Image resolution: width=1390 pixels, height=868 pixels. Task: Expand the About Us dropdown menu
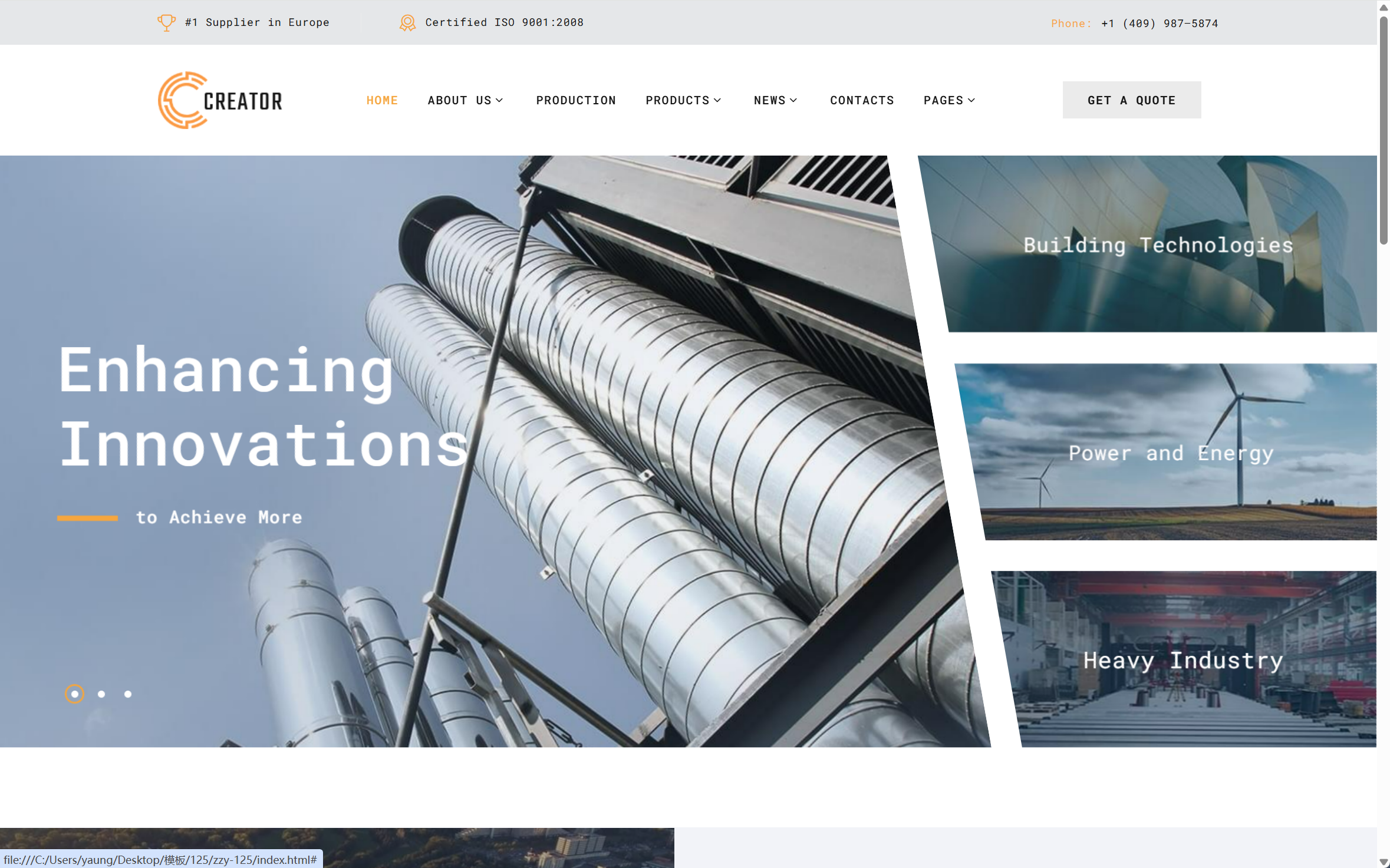[x=465, y=100]
